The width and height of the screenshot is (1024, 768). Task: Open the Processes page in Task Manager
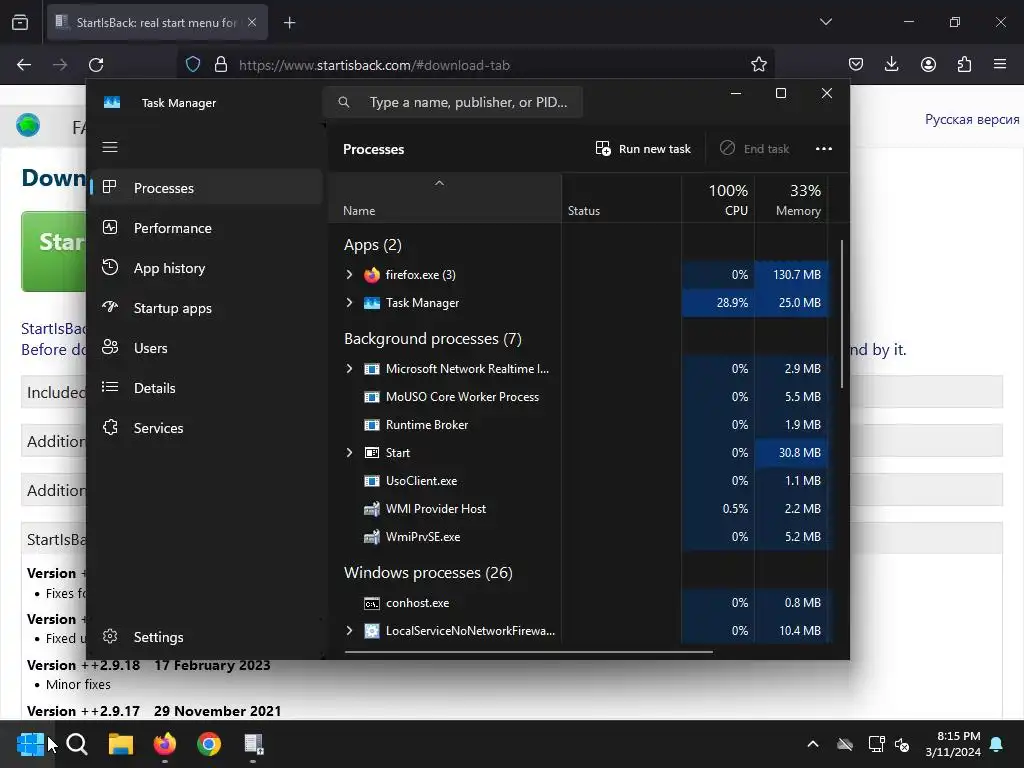pos(206,187)
